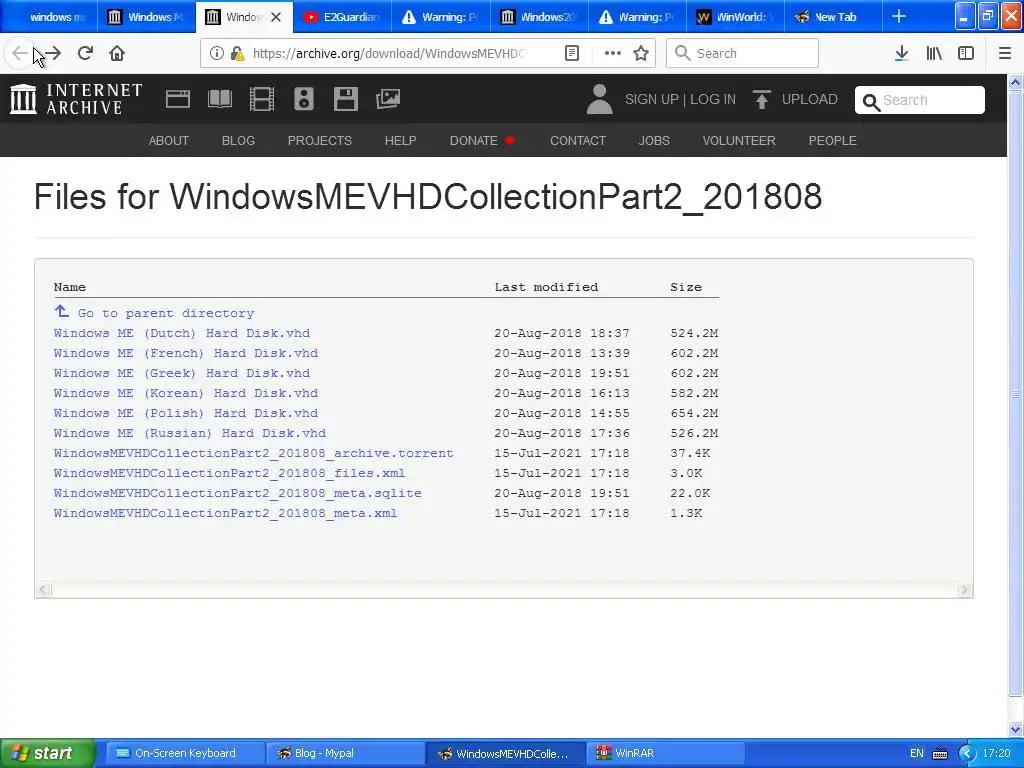The height and width of the screenshot is (768, 1024).
Task: Open the JOBS navigation item
Action: click(x=654, y=140)
